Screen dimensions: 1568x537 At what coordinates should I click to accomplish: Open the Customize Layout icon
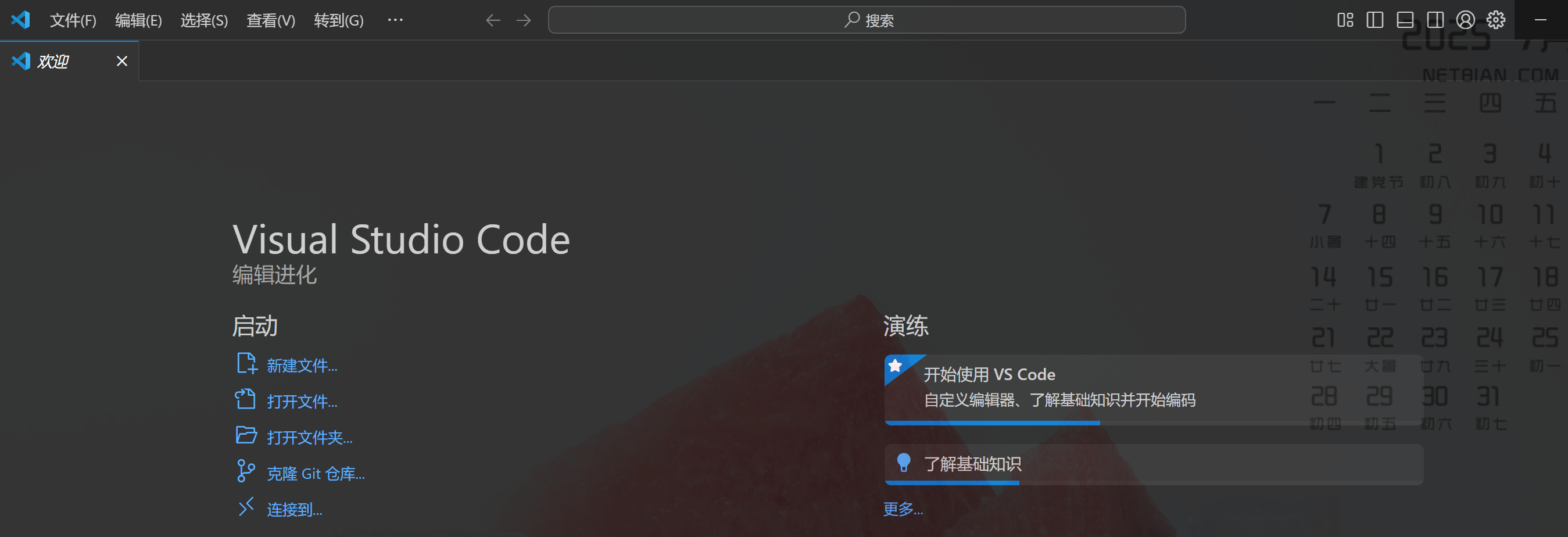1345,20
